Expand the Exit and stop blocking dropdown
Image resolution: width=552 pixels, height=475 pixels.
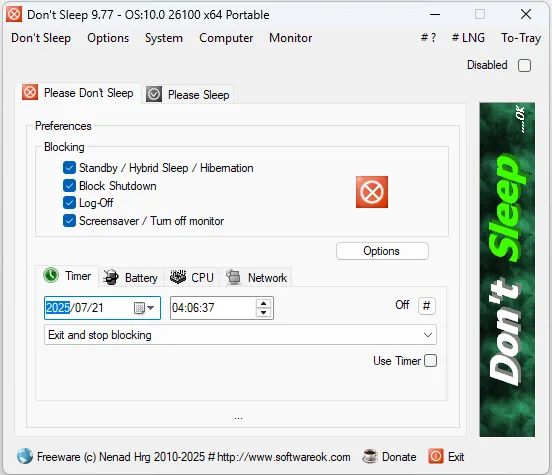(240, 335)
